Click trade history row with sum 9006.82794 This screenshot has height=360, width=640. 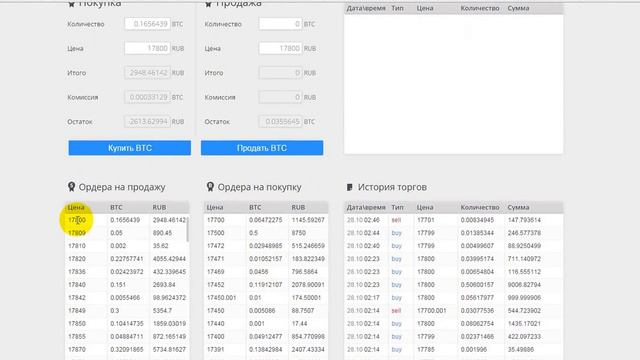(x=453, y=285)
